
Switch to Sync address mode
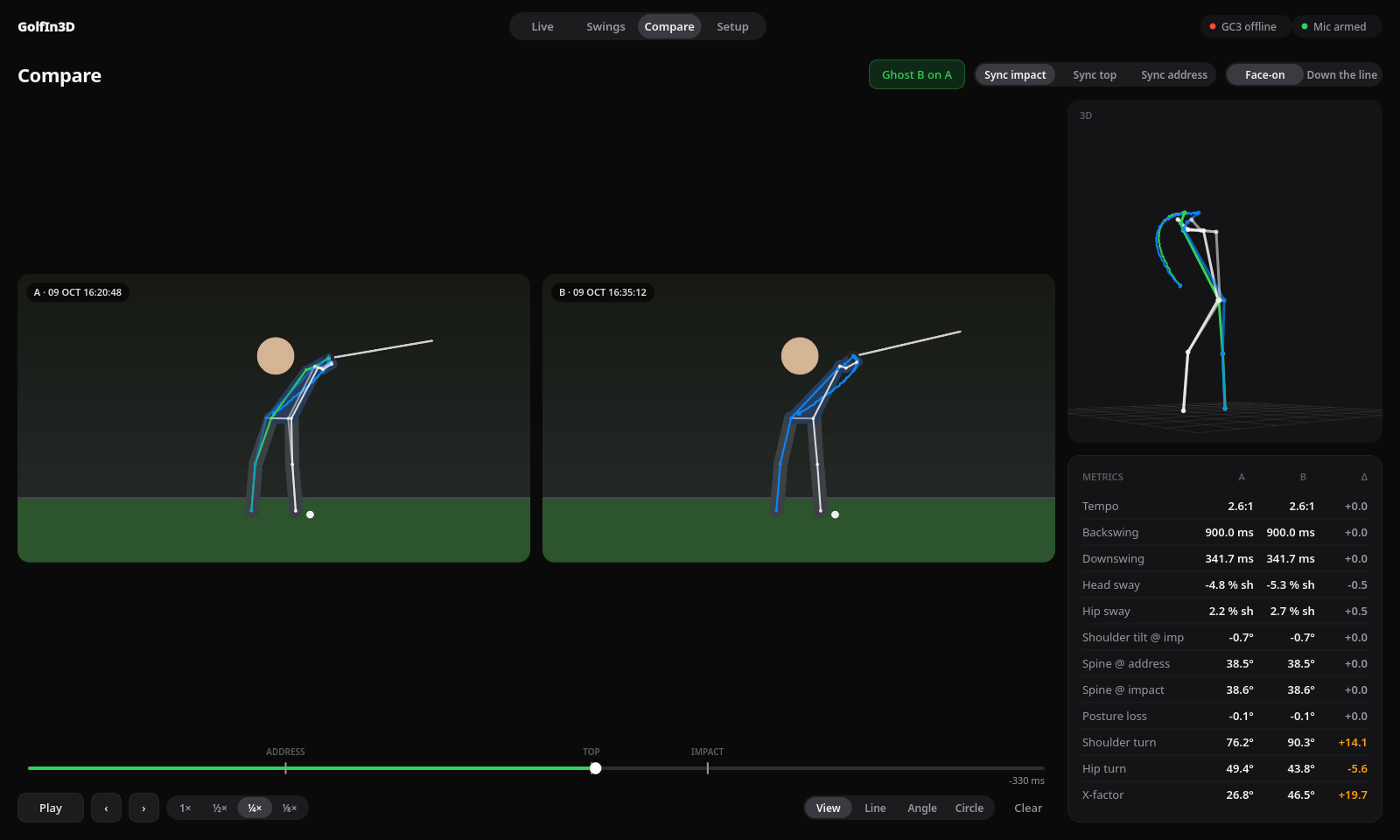(x=1174, y=74)
